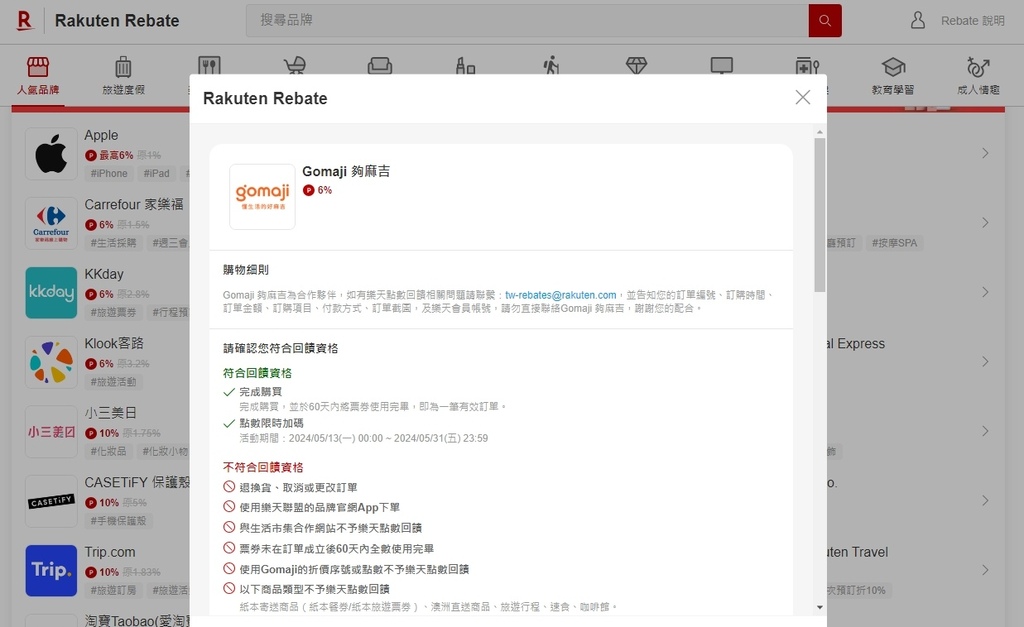Click the 小三美日 brand logo
1024x627 pixels.
(x=51, y=432)
